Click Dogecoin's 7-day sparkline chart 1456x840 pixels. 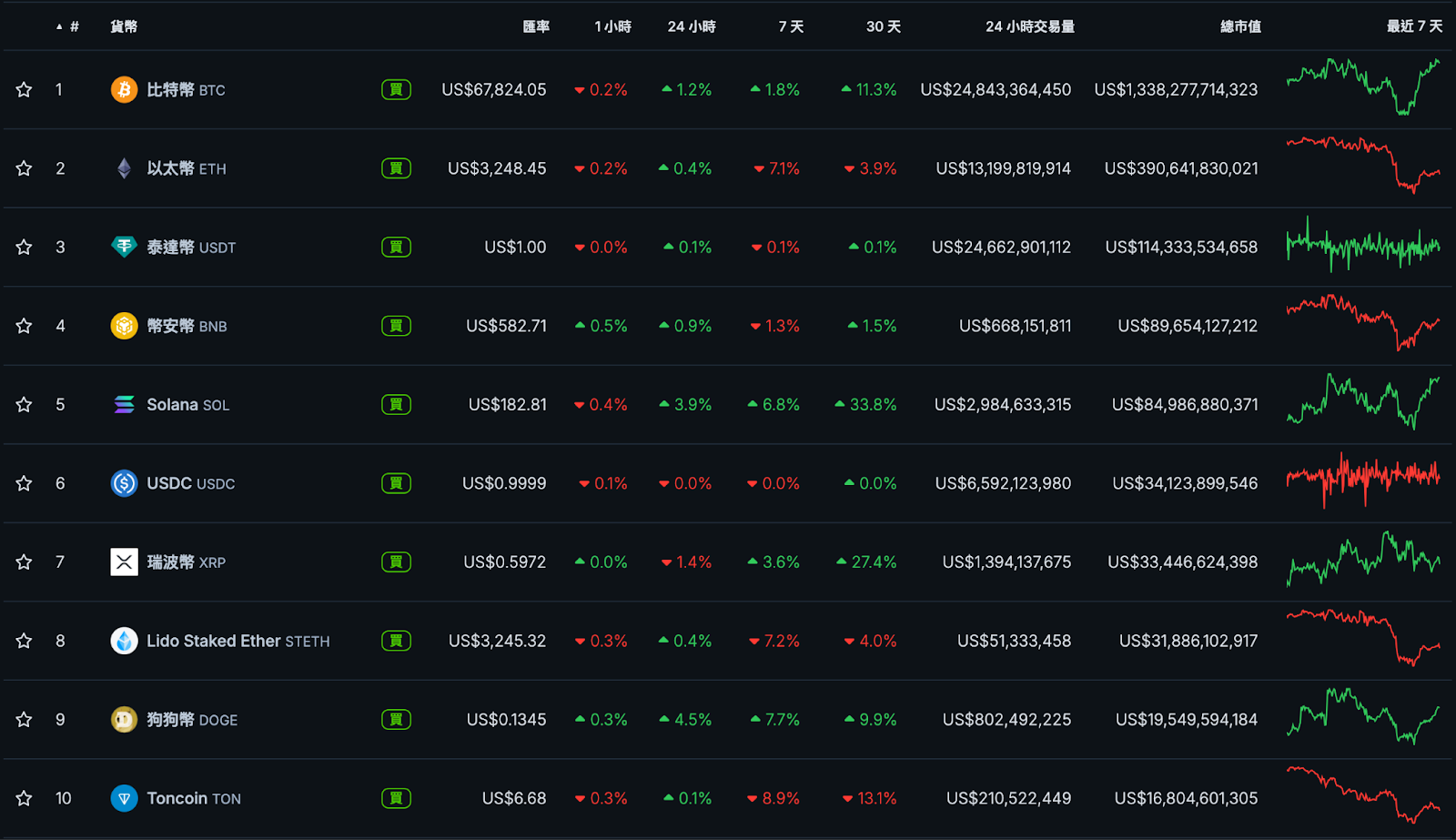pyautogui.click(x=1363, y=716)
